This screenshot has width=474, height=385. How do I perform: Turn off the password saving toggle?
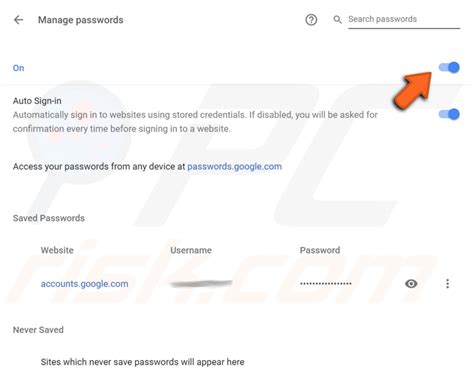[x=449, y=68]
